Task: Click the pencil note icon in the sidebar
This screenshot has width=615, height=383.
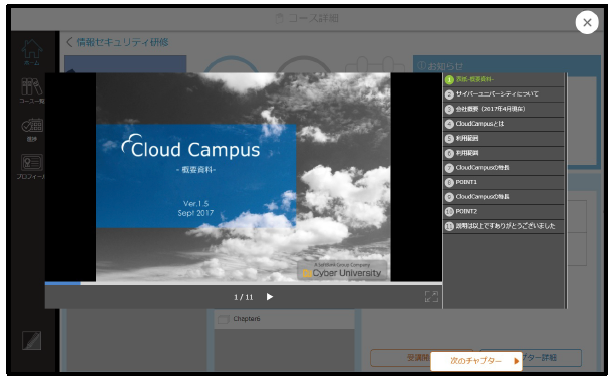Action: tap(31, 340)
